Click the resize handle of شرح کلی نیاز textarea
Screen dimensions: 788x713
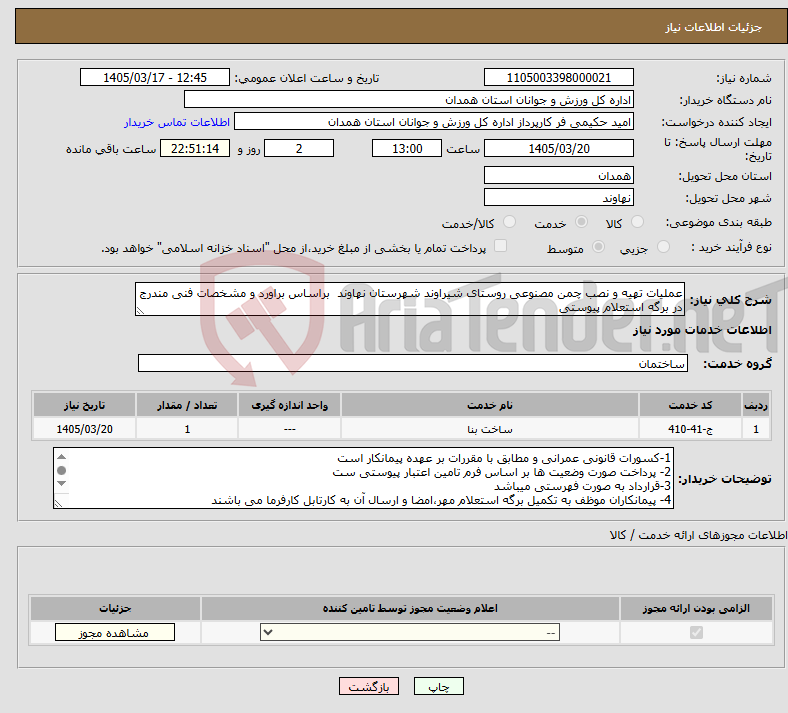click(x=140, y=311)
